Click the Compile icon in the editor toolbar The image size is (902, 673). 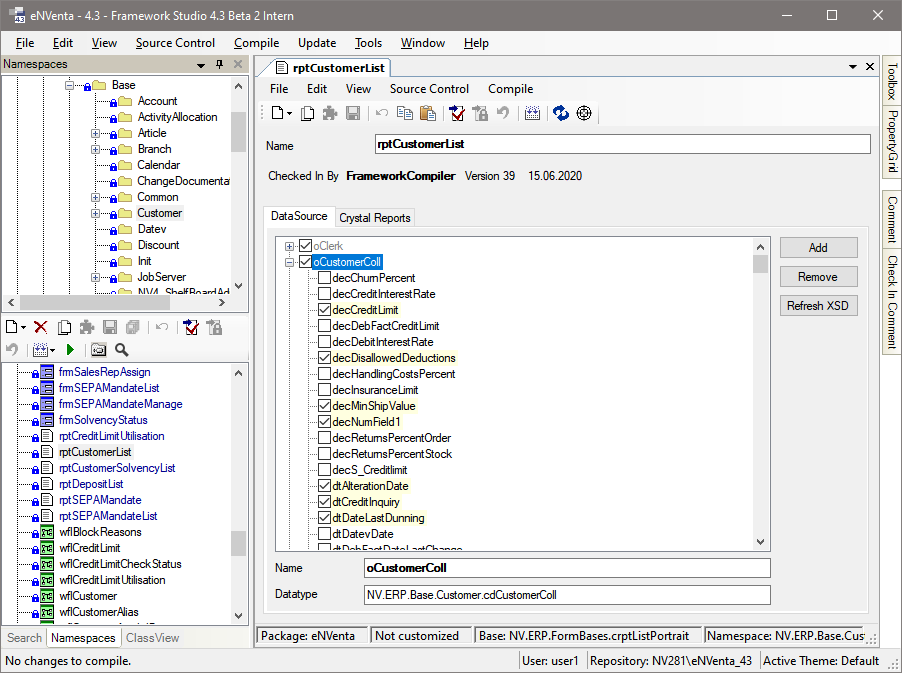533,113
